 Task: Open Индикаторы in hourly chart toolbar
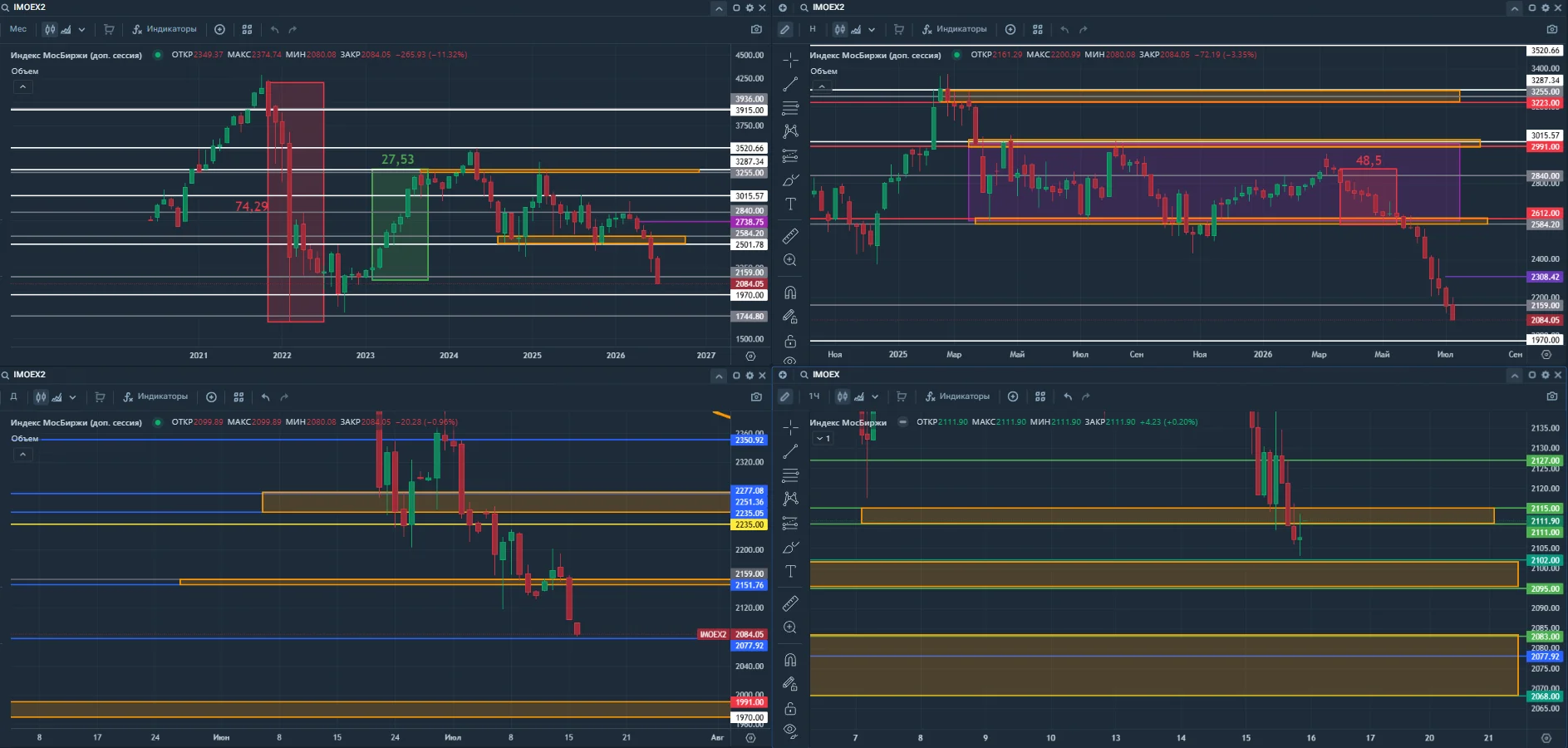click(x=957, y=396)
